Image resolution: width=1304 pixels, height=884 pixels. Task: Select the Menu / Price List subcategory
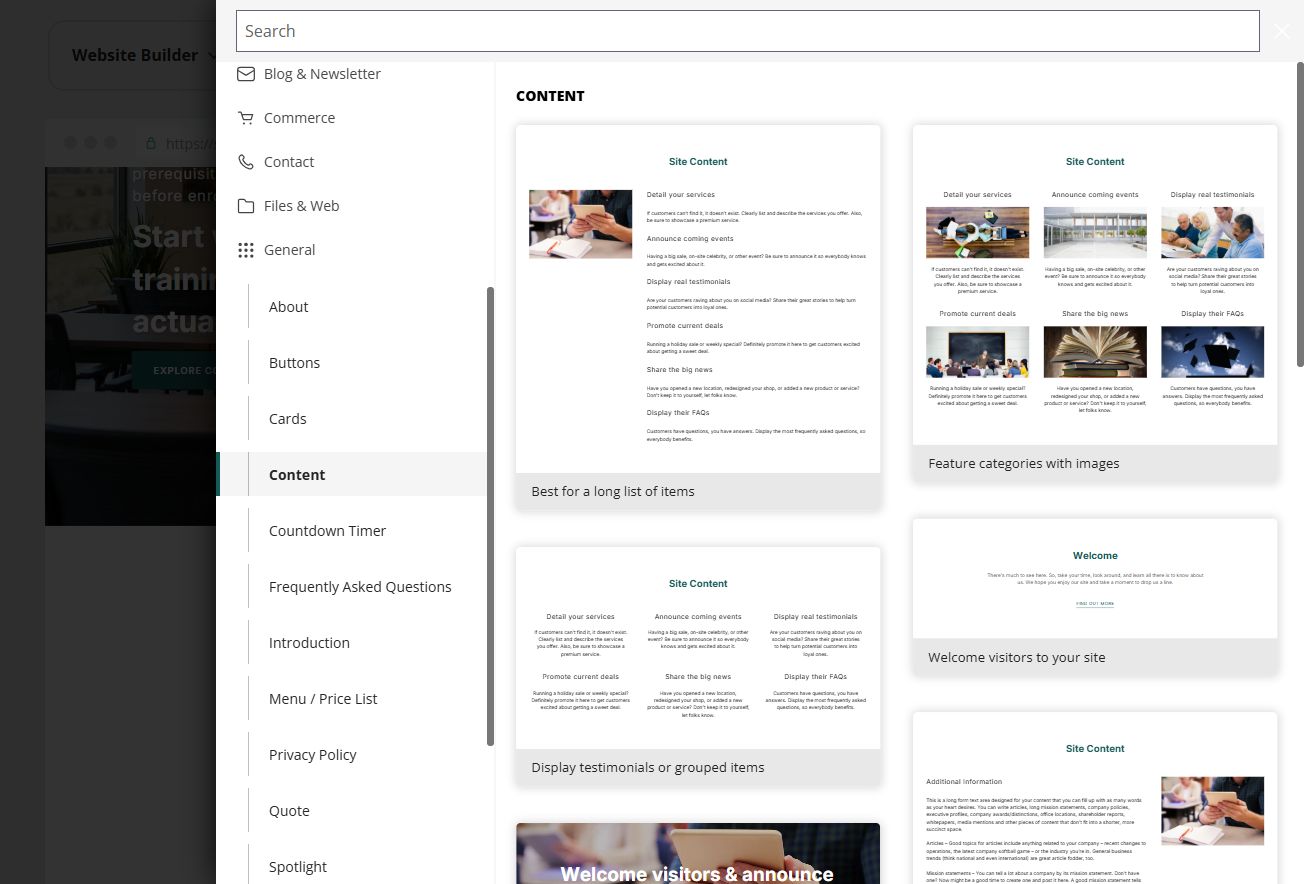351,699
